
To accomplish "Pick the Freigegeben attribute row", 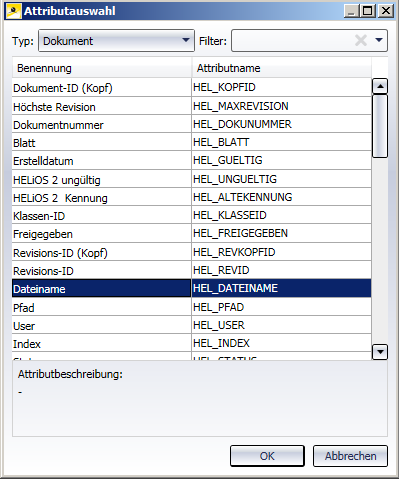I will [192, 233].
